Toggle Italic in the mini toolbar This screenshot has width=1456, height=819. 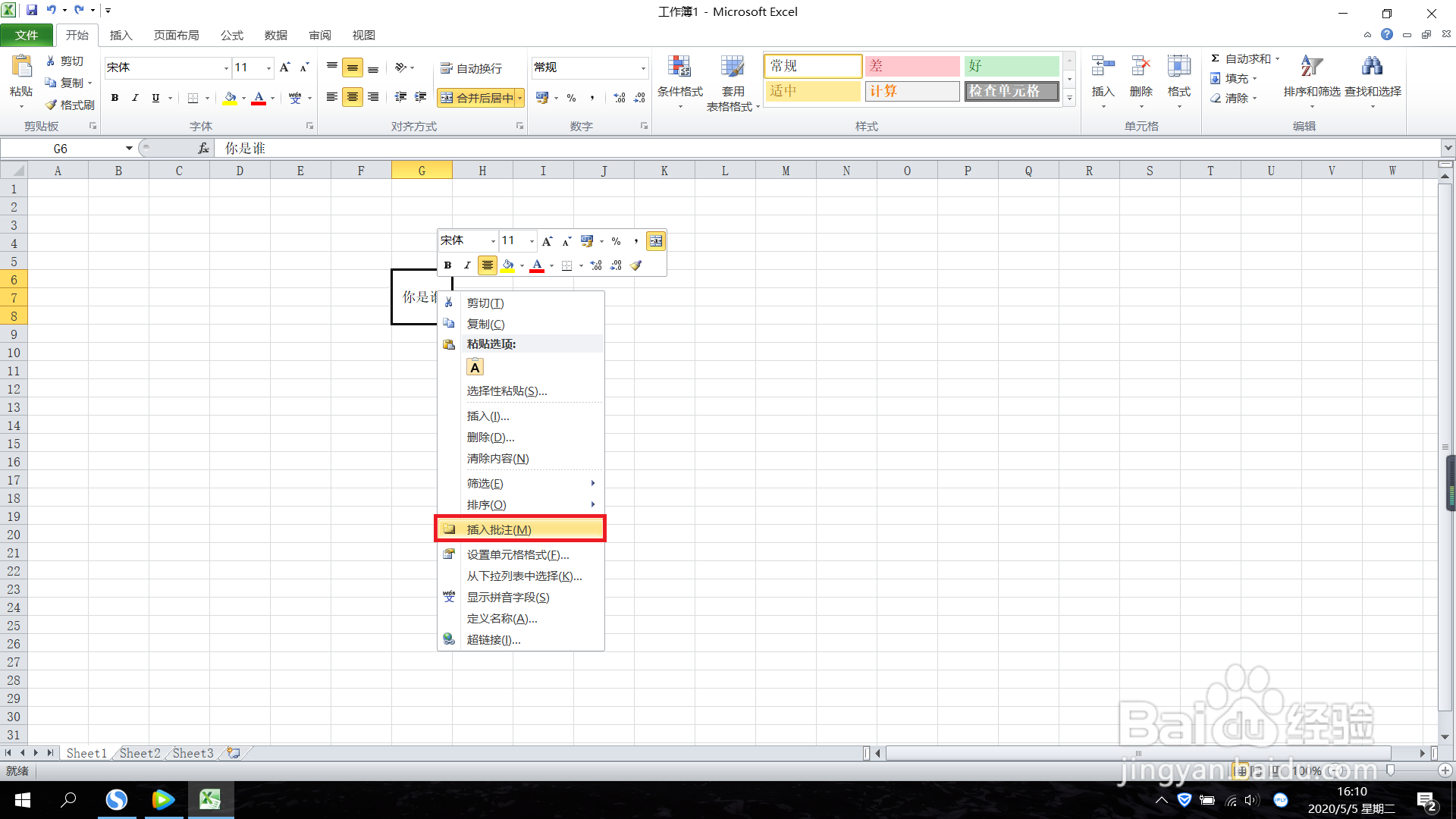pos(467,265)
